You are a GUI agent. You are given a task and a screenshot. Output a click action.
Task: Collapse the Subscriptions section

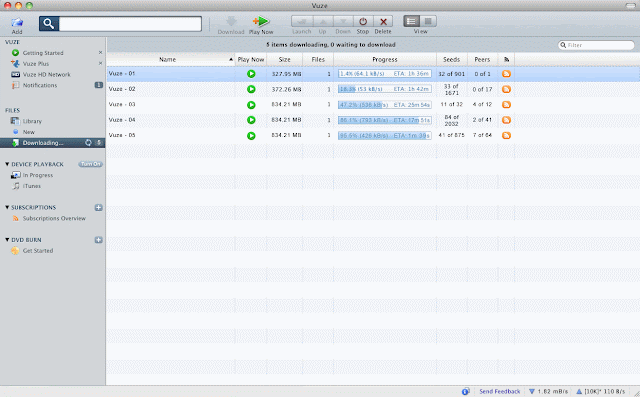(x=7, y=207)
